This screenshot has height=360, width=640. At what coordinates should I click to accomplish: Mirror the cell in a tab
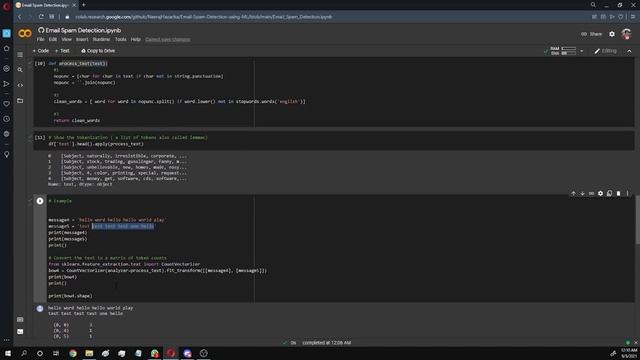(609, 193)
